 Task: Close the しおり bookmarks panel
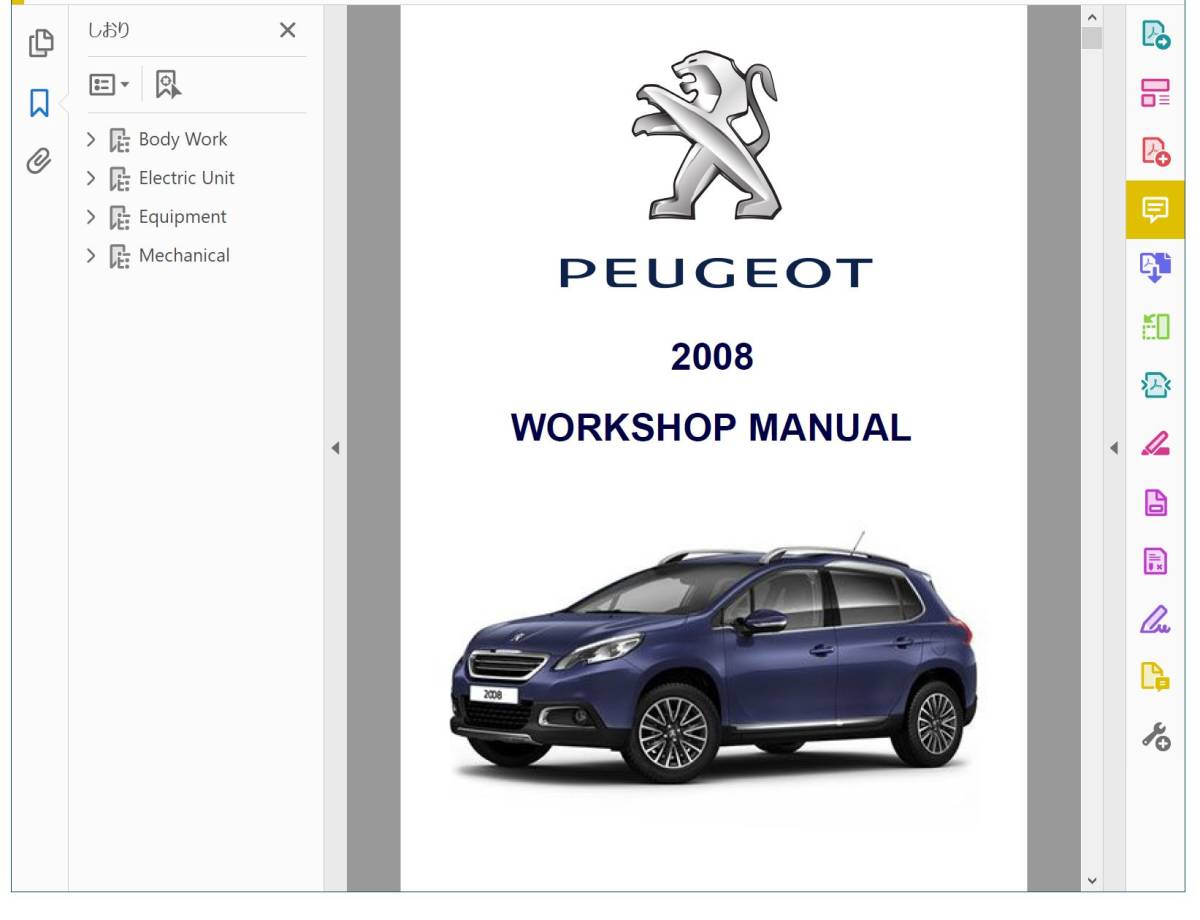click(287, 30)
